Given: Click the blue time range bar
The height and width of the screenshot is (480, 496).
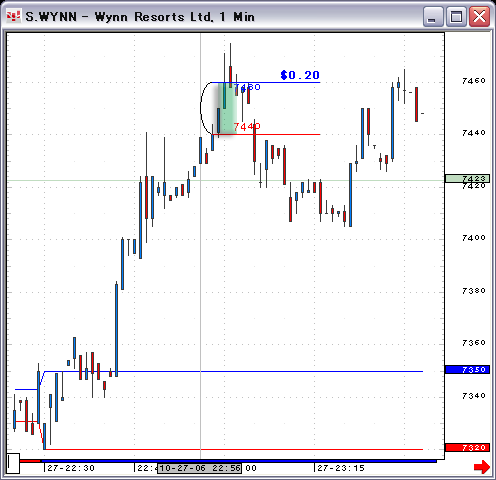Looking at the screenshot, I should point(238,461).
